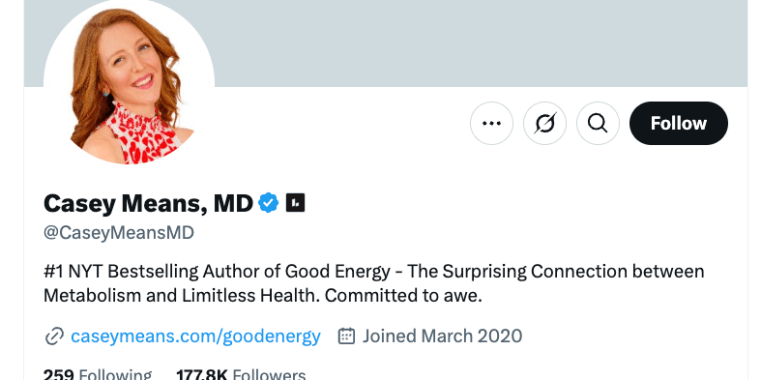
Task: Click the magnifier search profile icon
Action: [598, 123]
